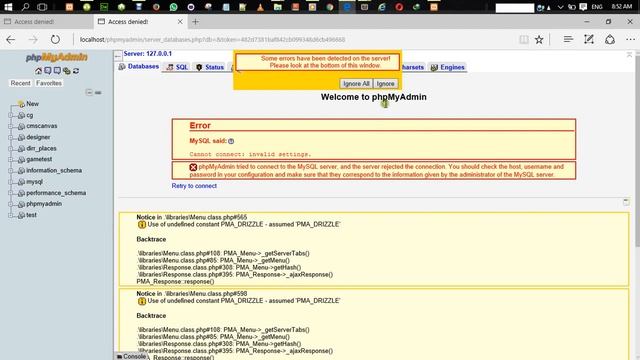Expand the mysql database node
640x360 pixels.
click(x=11, y=182)
